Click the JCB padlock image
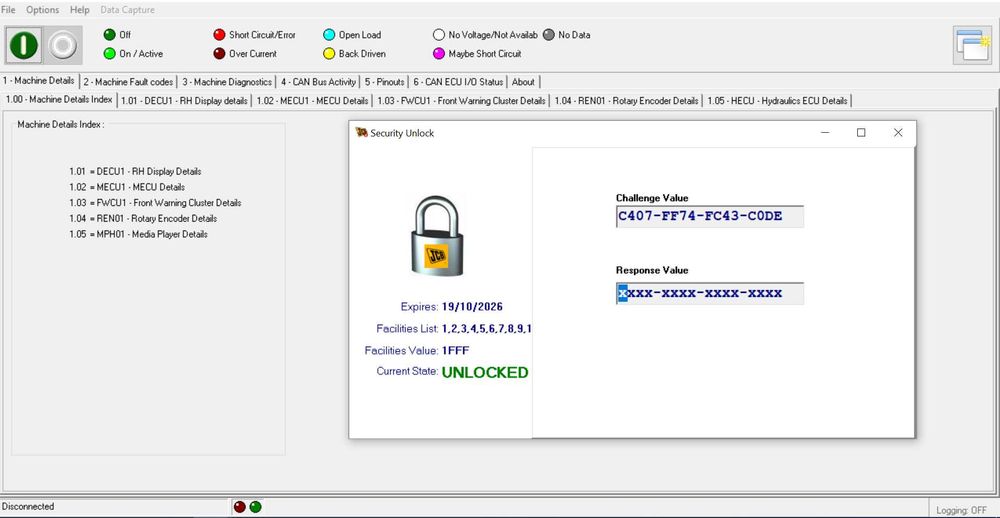The height and width of the screenshot is (518, 1000). click(437, 235)
